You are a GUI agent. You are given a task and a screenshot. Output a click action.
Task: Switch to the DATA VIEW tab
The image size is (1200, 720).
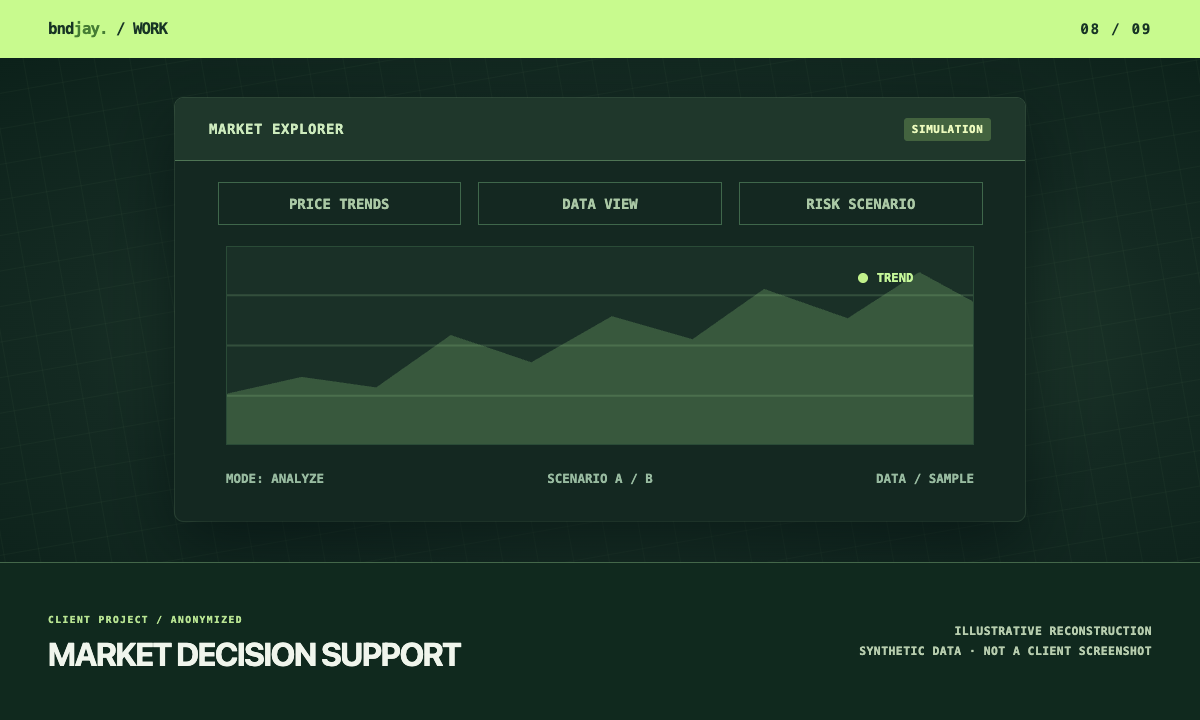600,204
